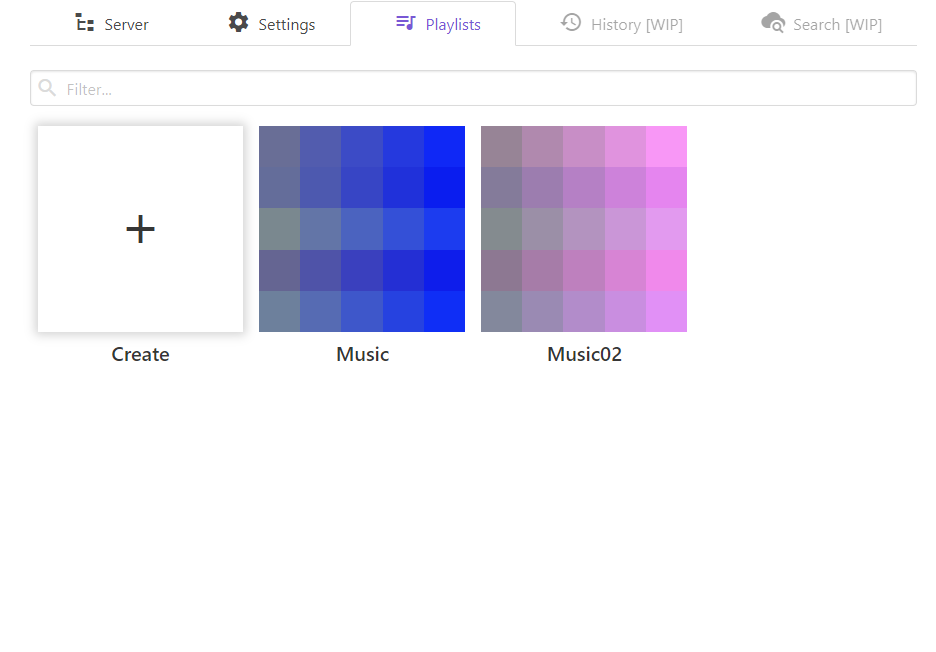Click the Music playlist title
Viewport: 936px width, 652px height.
[x=362, y=354]
